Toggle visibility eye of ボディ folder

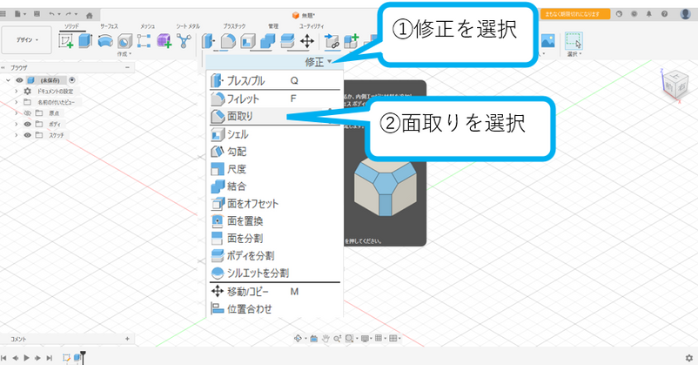click(x=27, y=124)
